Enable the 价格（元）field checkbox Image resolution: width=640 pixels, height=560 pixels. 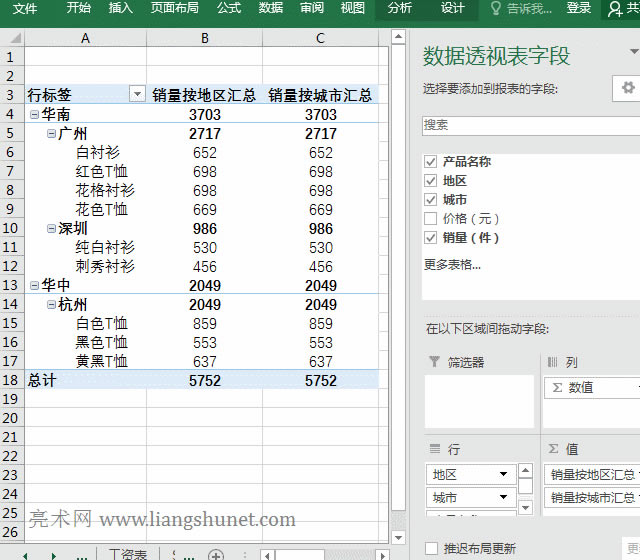[431, 219]
